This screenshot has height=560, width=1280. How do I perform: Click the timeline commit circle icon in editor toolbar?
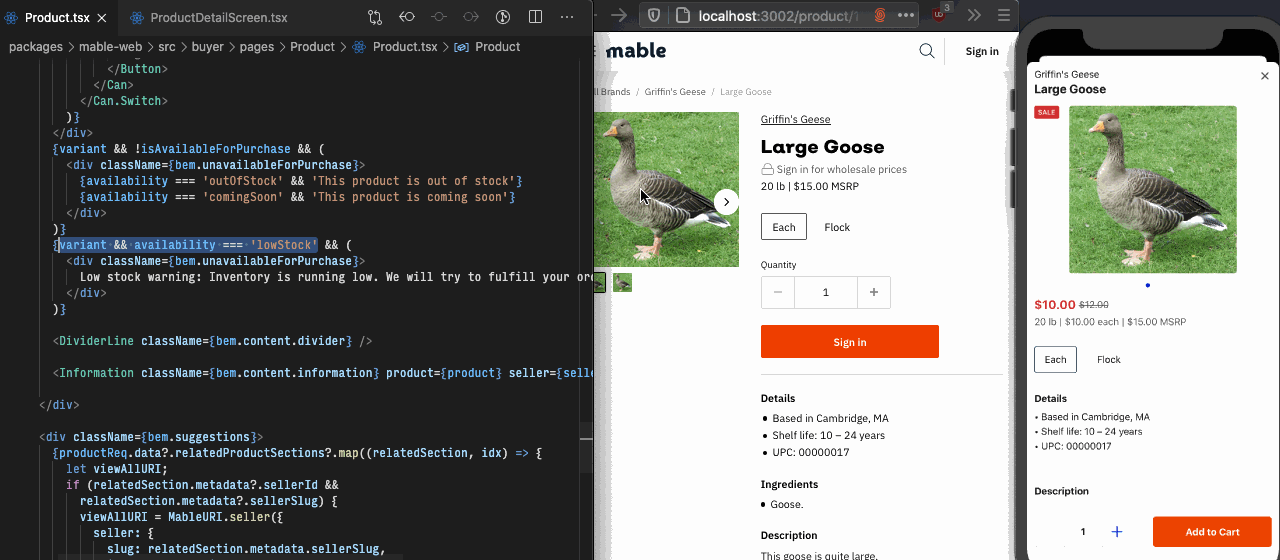click(x=439, y=17)
